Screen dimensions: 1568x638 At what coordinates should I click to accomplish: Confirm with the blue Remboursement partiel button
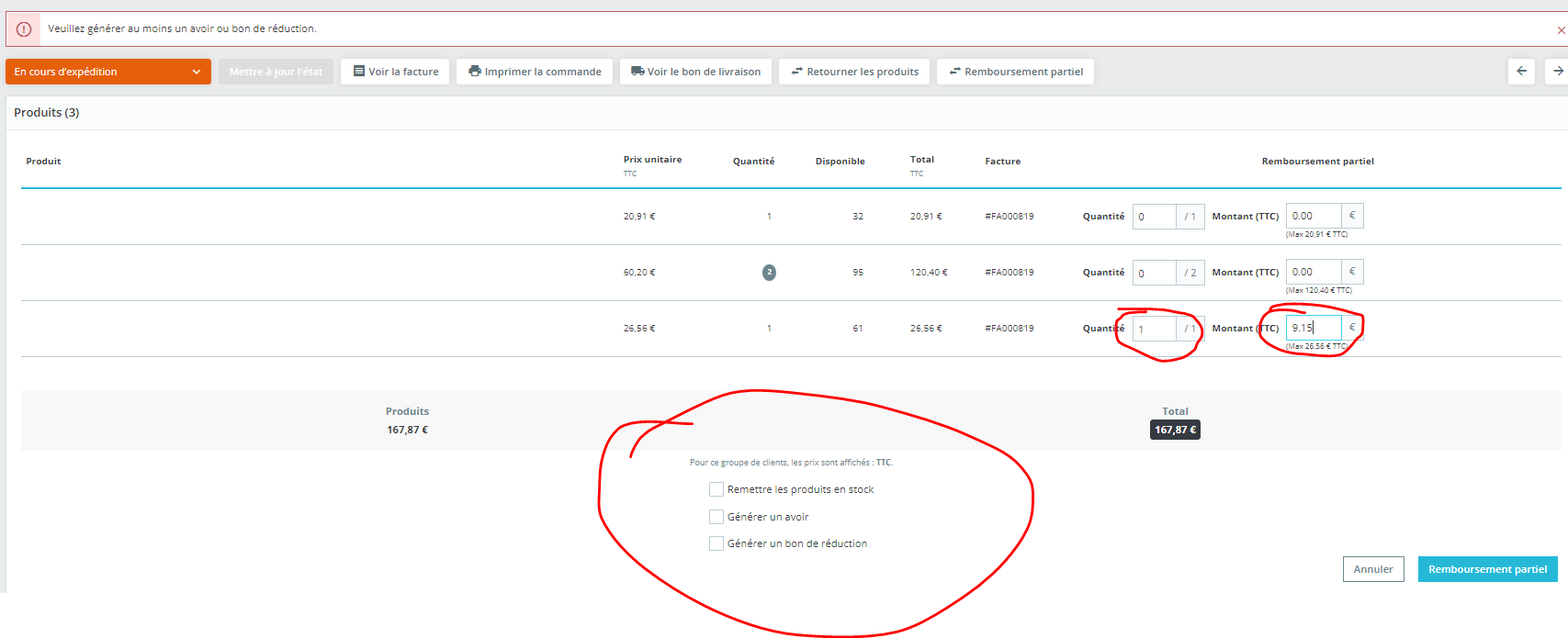pos(1487,569)
